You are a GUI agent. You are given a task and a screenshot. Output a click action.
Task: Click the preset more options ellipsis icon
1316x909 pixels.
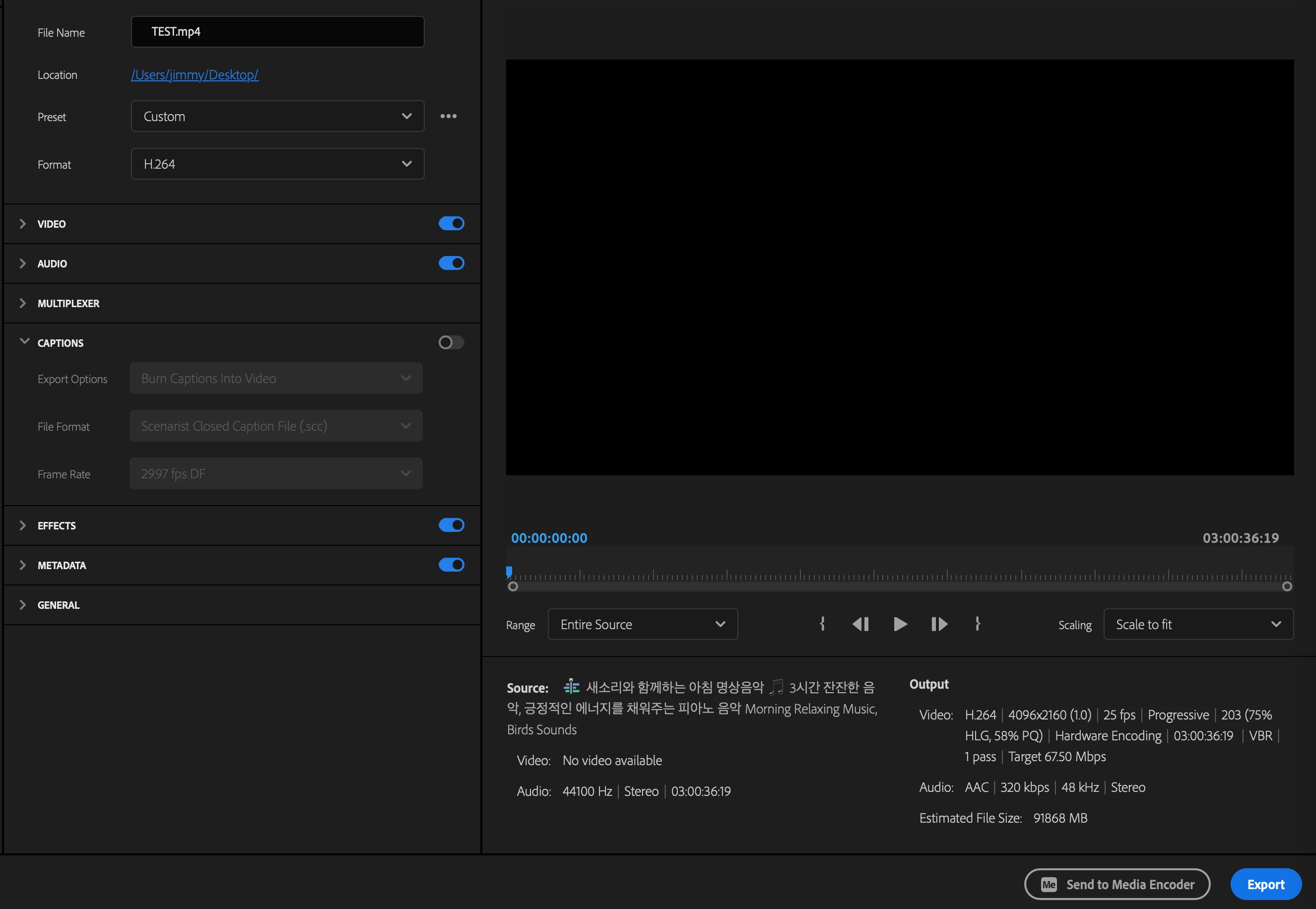(x=448, y=116)
